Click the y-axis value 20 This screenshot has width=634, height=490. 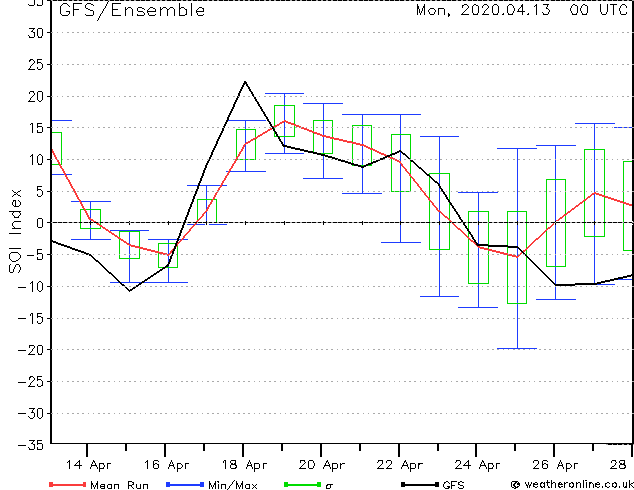(x=36, y=97)
